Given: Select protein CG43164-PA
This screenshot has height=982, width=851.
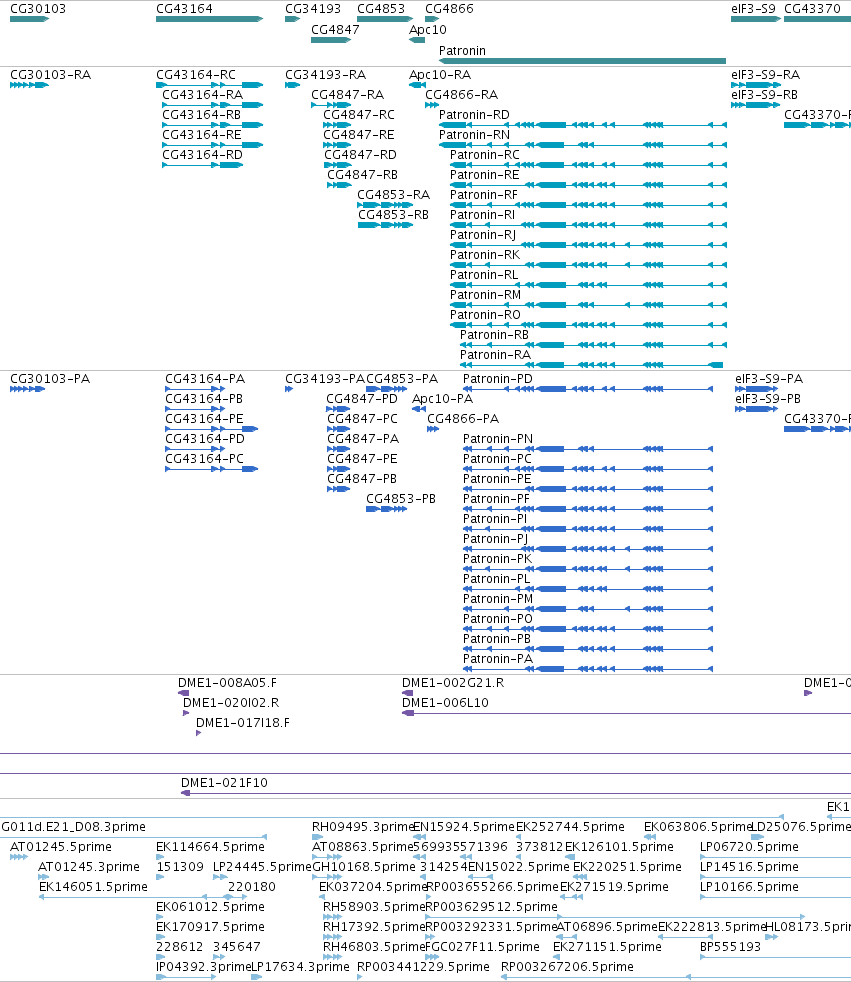Looking at the screenshot, I should (x=205, y=379).
